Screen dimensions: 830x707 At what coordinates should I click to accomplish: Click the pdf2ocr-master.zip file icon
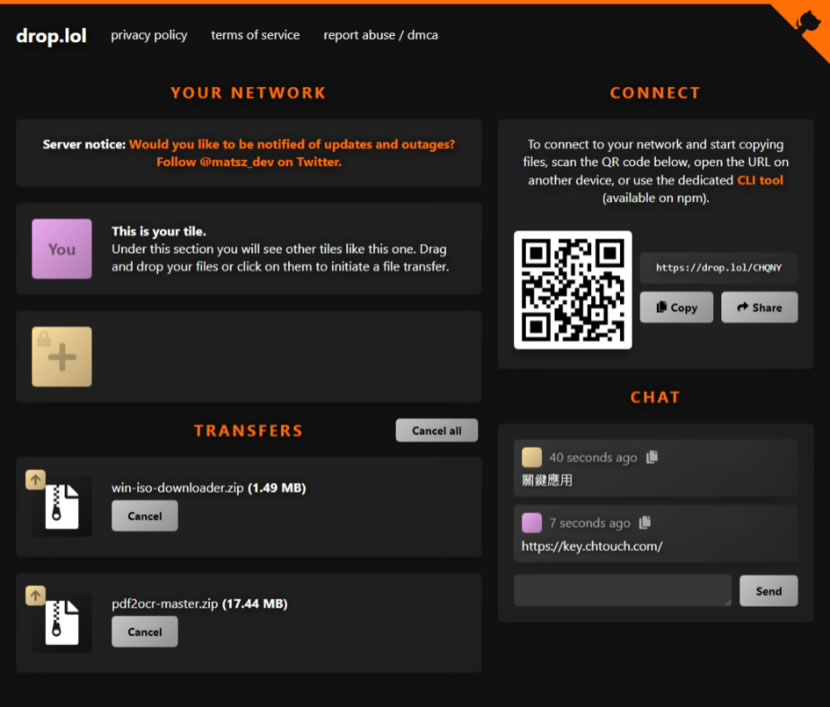click(62, 621)
